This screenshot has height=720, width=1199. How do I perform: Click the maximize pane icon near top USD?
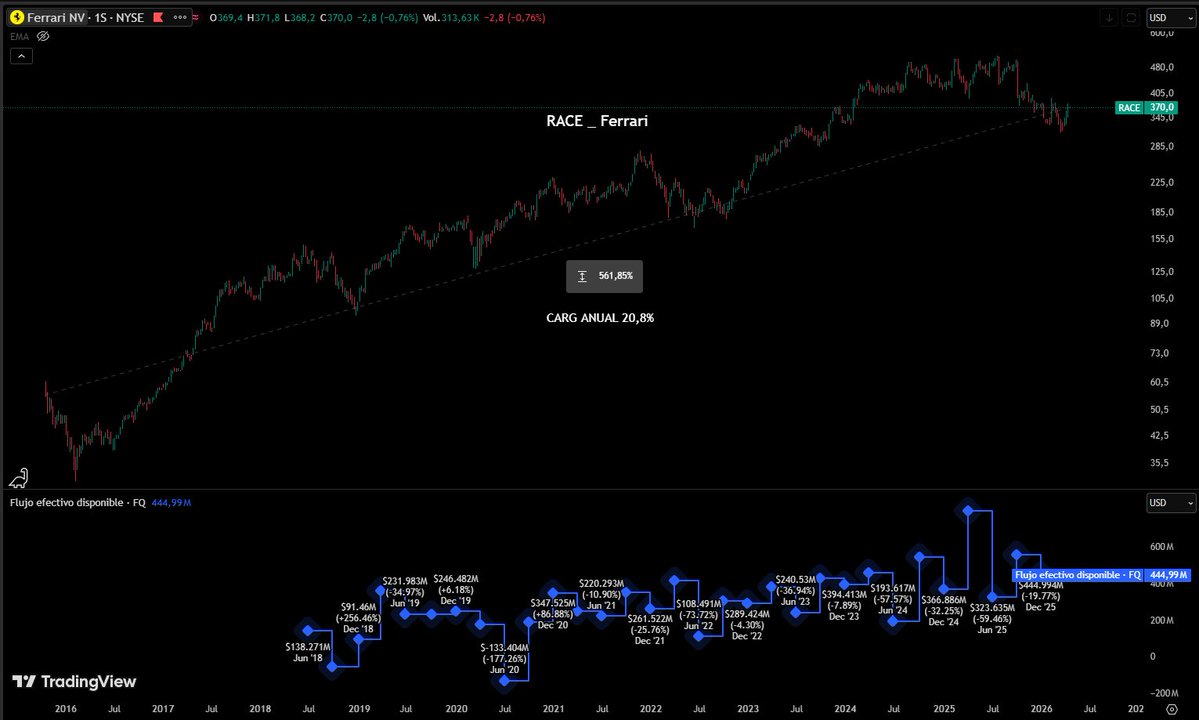(1131, 18)
